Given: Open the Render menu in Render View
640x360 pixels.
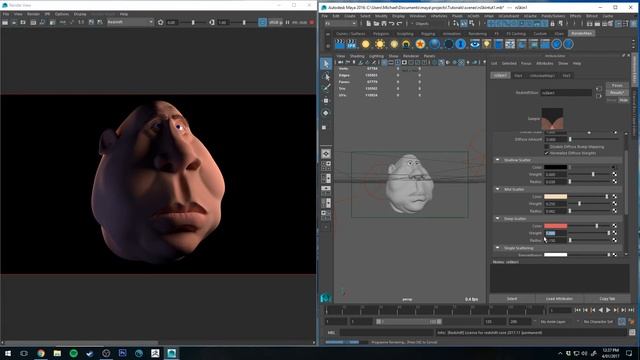Looking at the screenshot, I should (33, 14).
